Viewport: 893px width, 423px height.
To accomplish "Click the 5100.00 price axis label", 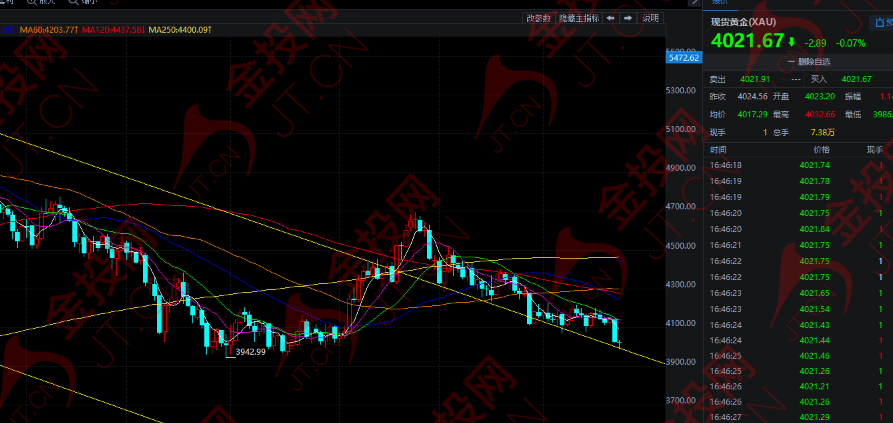I will pos(682,129).
